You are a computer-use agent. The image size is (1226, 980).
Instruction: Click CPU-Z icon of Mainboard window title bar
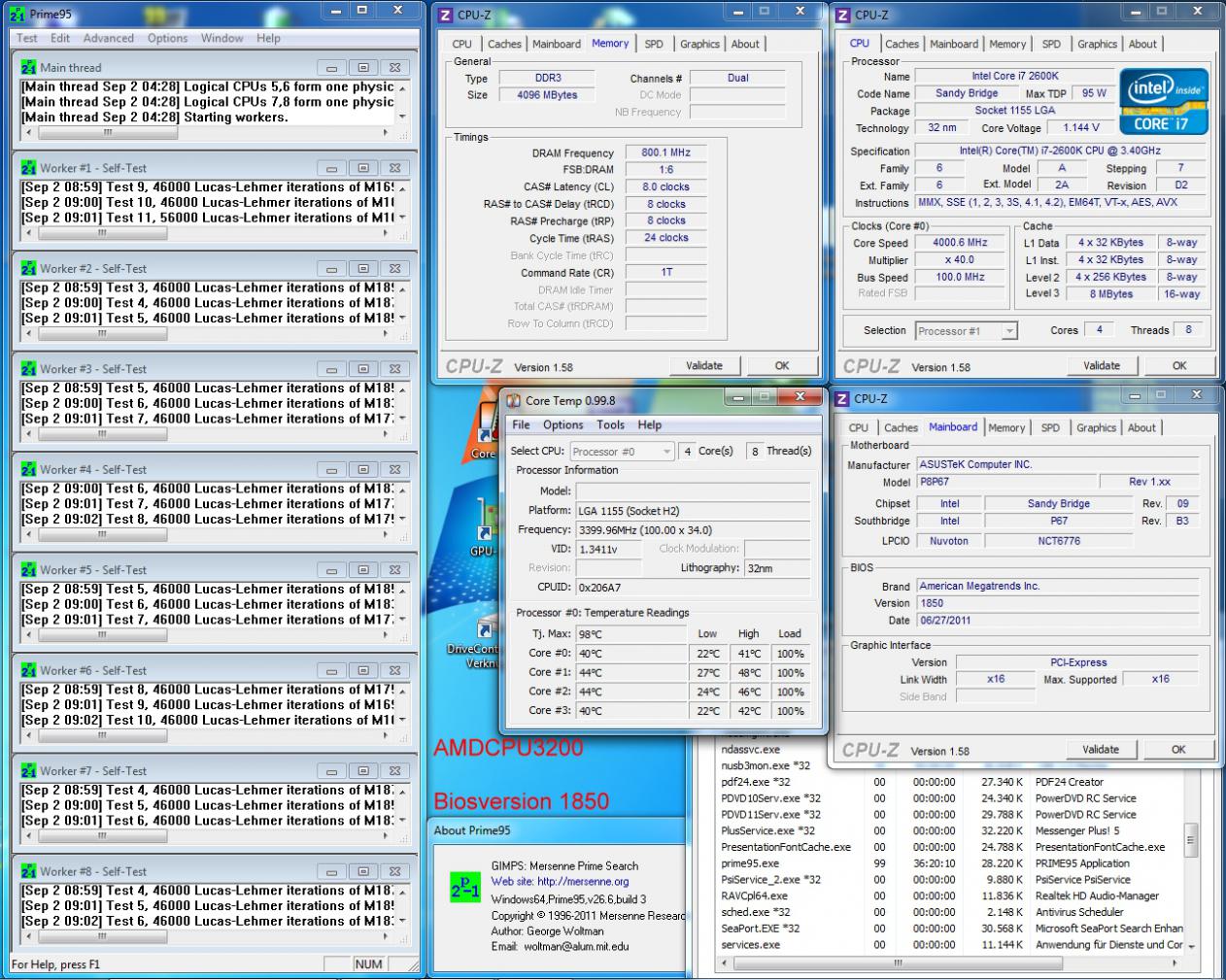[x=842, y=399]
